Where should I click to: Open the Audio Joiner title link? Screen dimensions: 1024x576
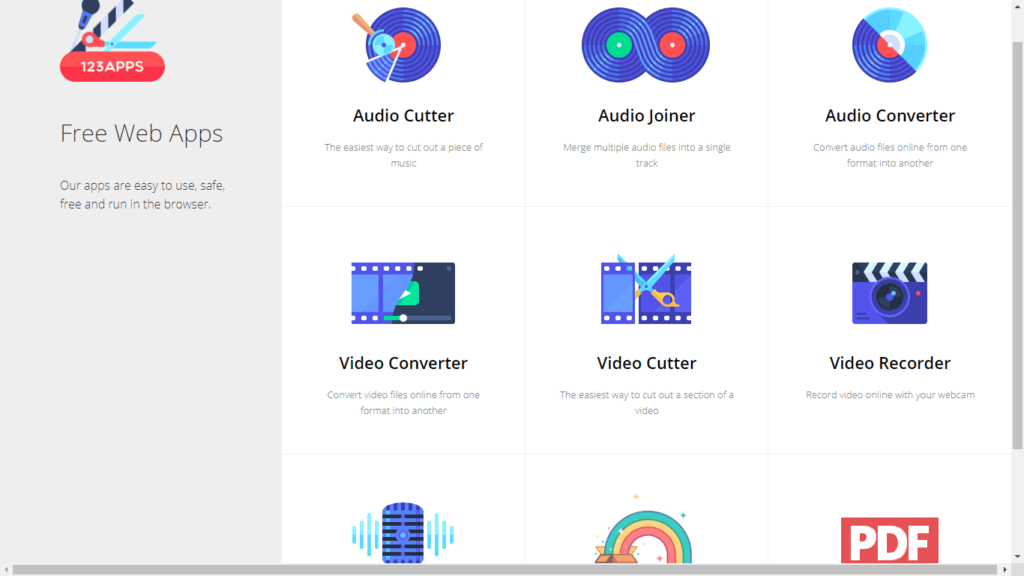pyautogui.click(x=647, y=116)
